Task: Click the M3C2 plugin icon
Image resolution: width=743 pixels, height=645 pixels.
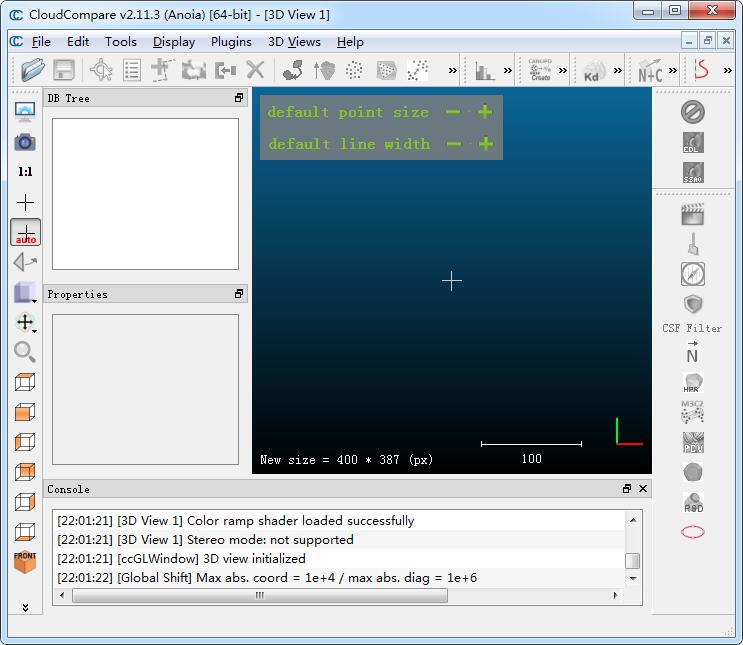Action: point(692,412)
